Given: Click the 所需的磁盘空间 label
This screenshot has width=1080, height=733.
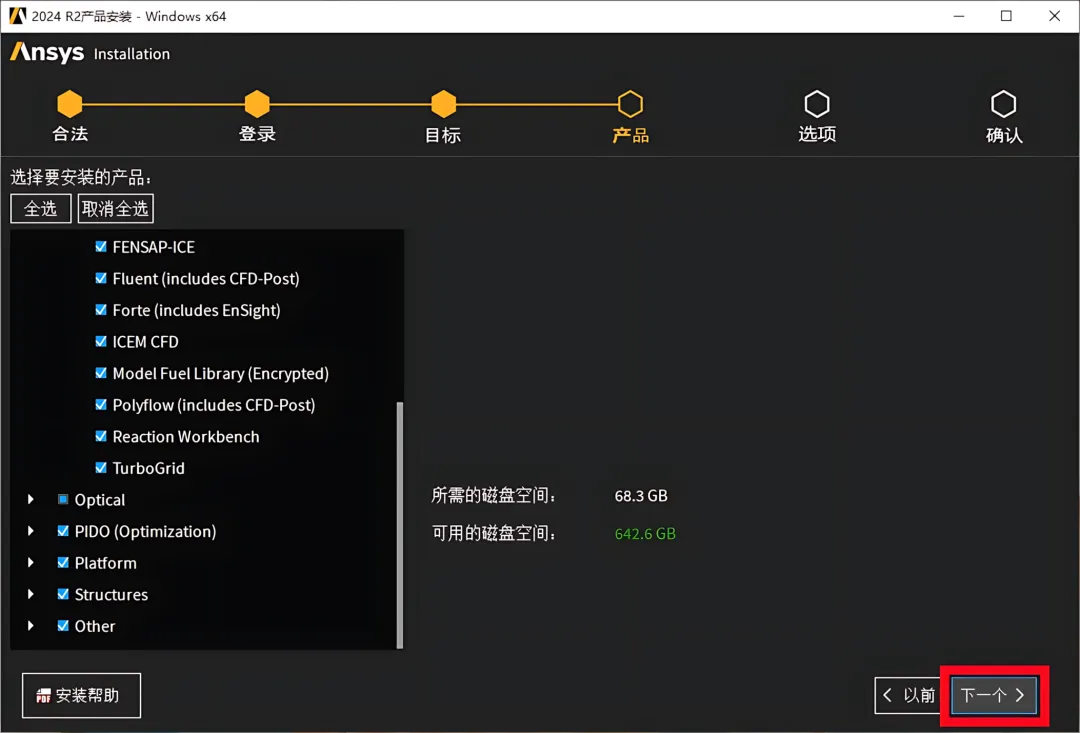Looking at the screenshot, I should point(494,495).
